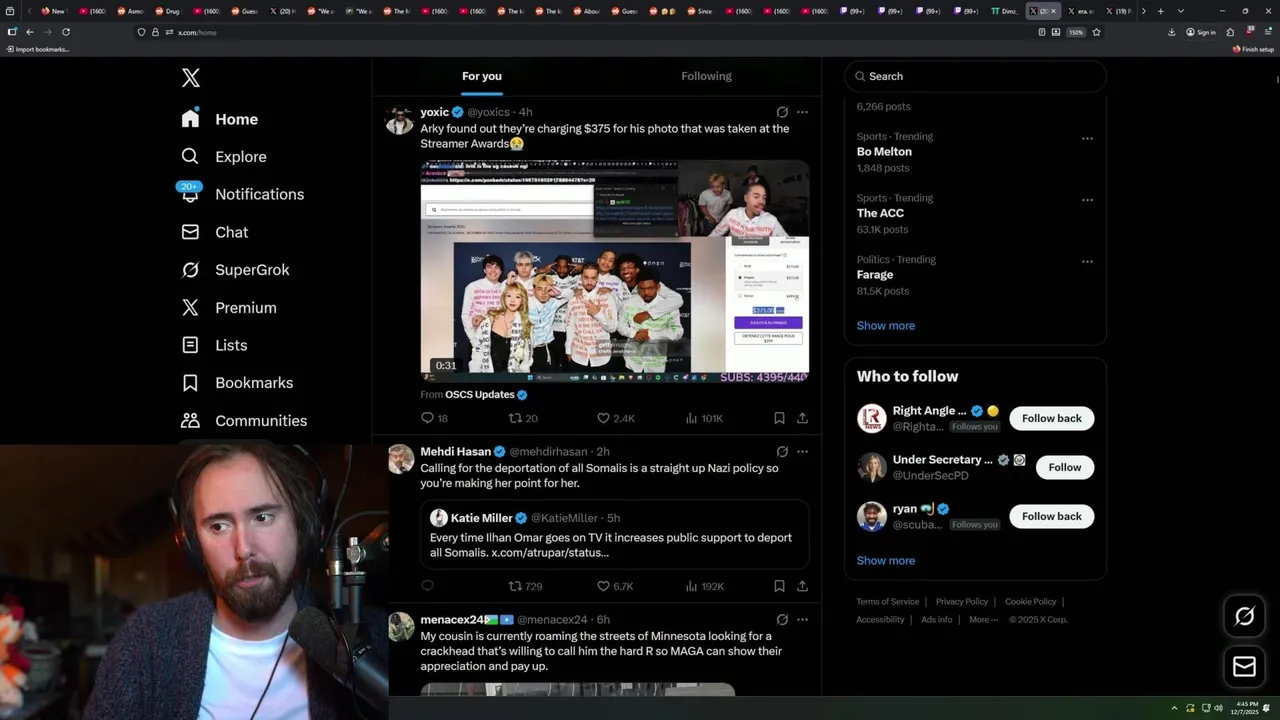1280x720 pixels.
Task: Open yoxic's profile avatar
Action: pos(400,120)
